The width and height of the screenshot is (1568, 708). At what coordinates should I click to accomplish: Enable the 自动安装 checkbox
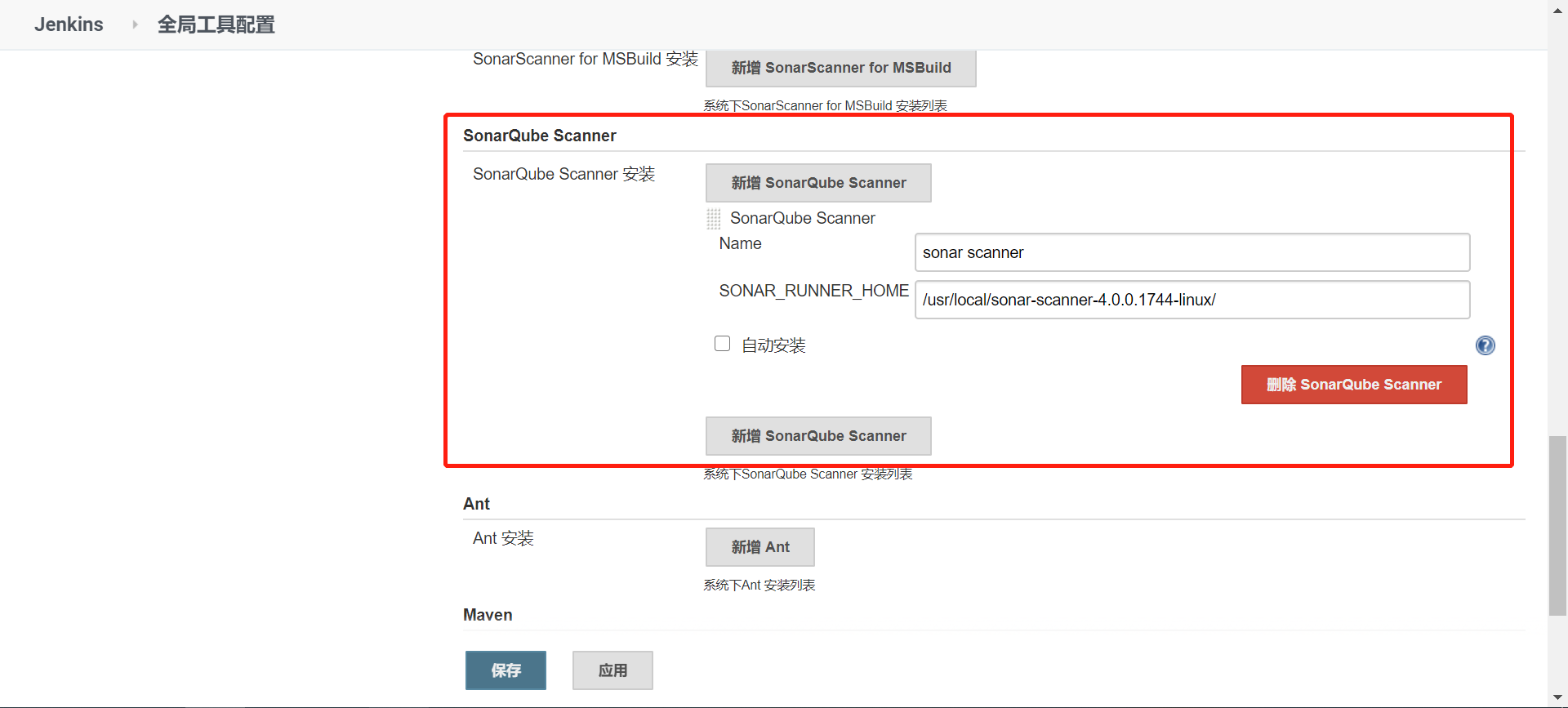722,344
